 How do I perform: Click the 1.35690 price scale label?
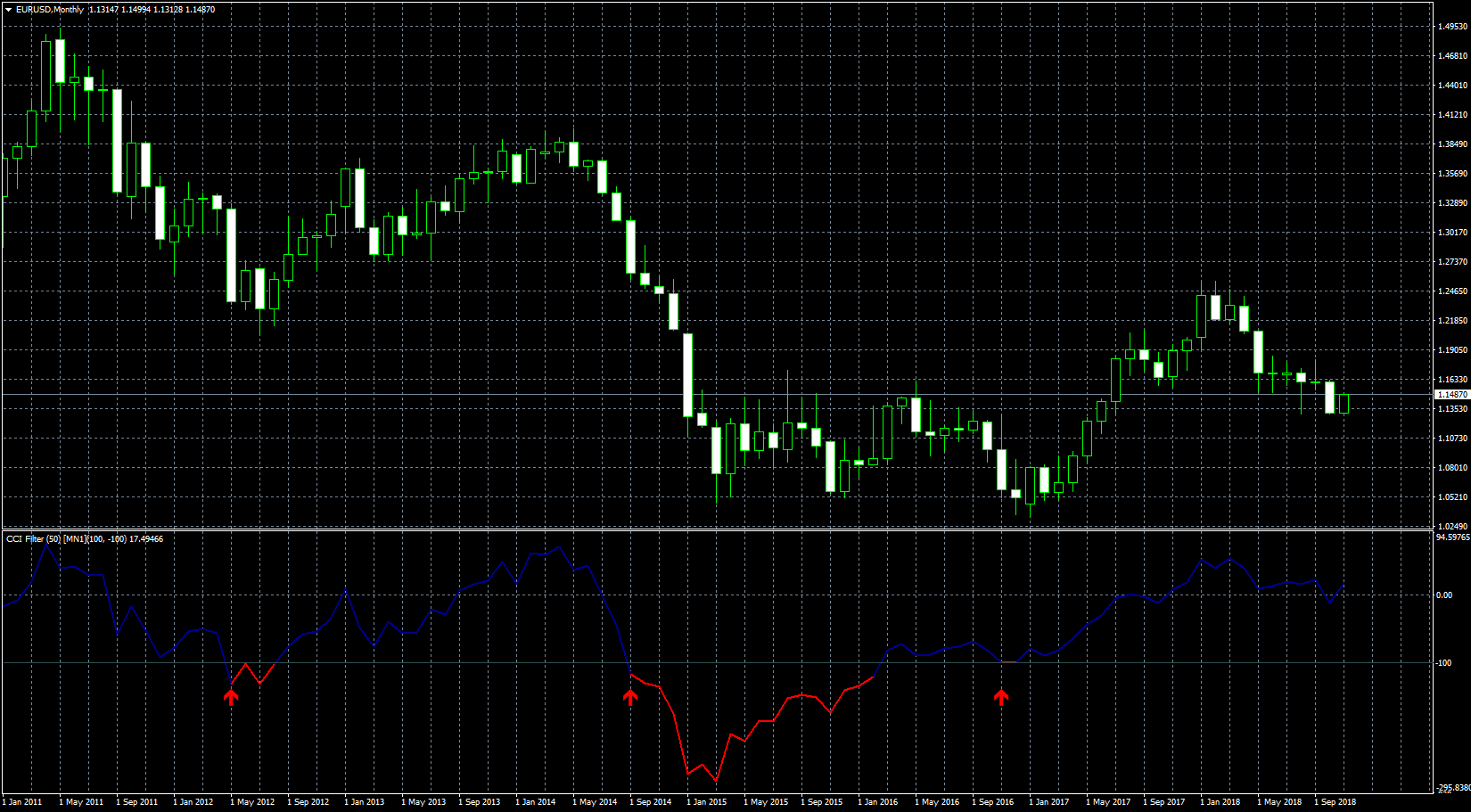click(x=1452, y=174)
